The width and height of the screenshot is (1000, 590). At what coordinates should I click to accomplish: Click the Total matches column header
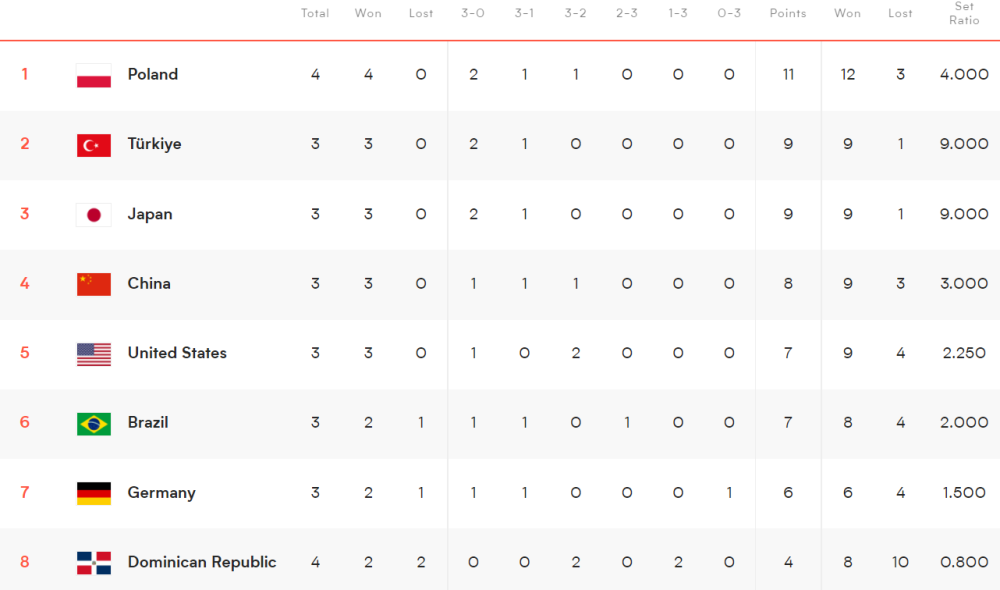(315, 13)
